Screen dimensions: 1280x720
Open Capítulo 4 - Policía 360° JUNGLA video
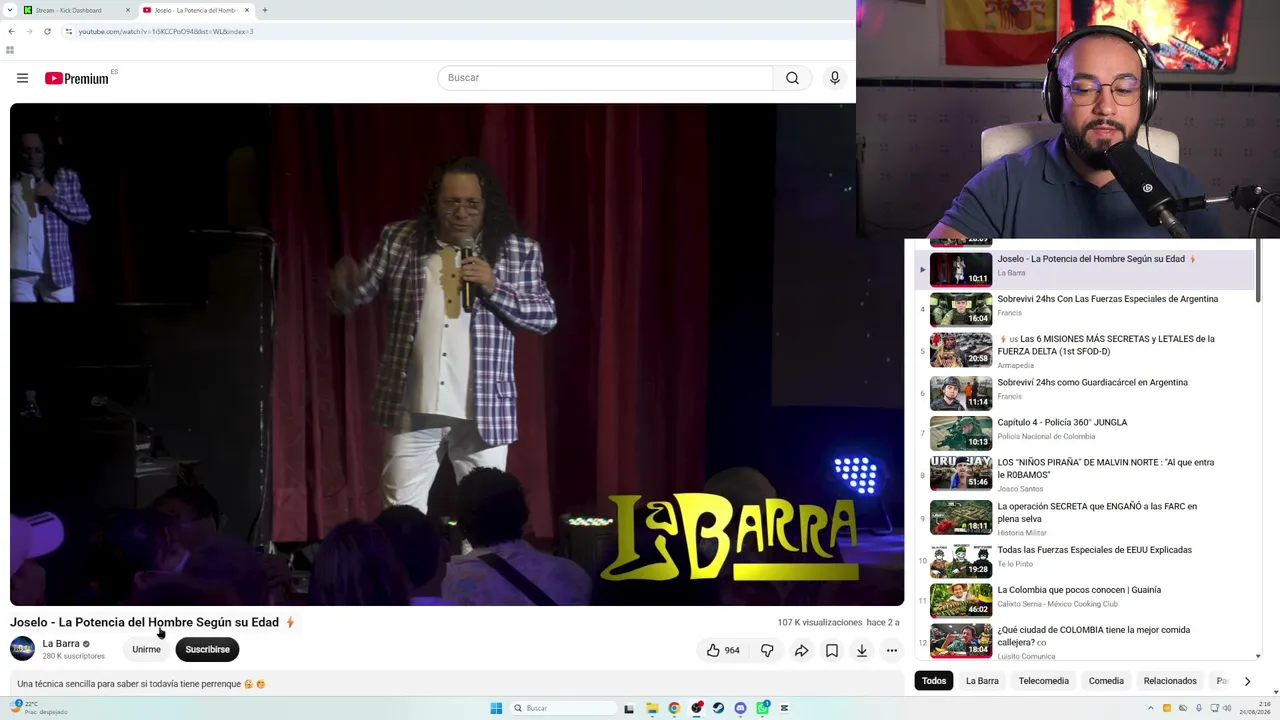pos(1062,423)
